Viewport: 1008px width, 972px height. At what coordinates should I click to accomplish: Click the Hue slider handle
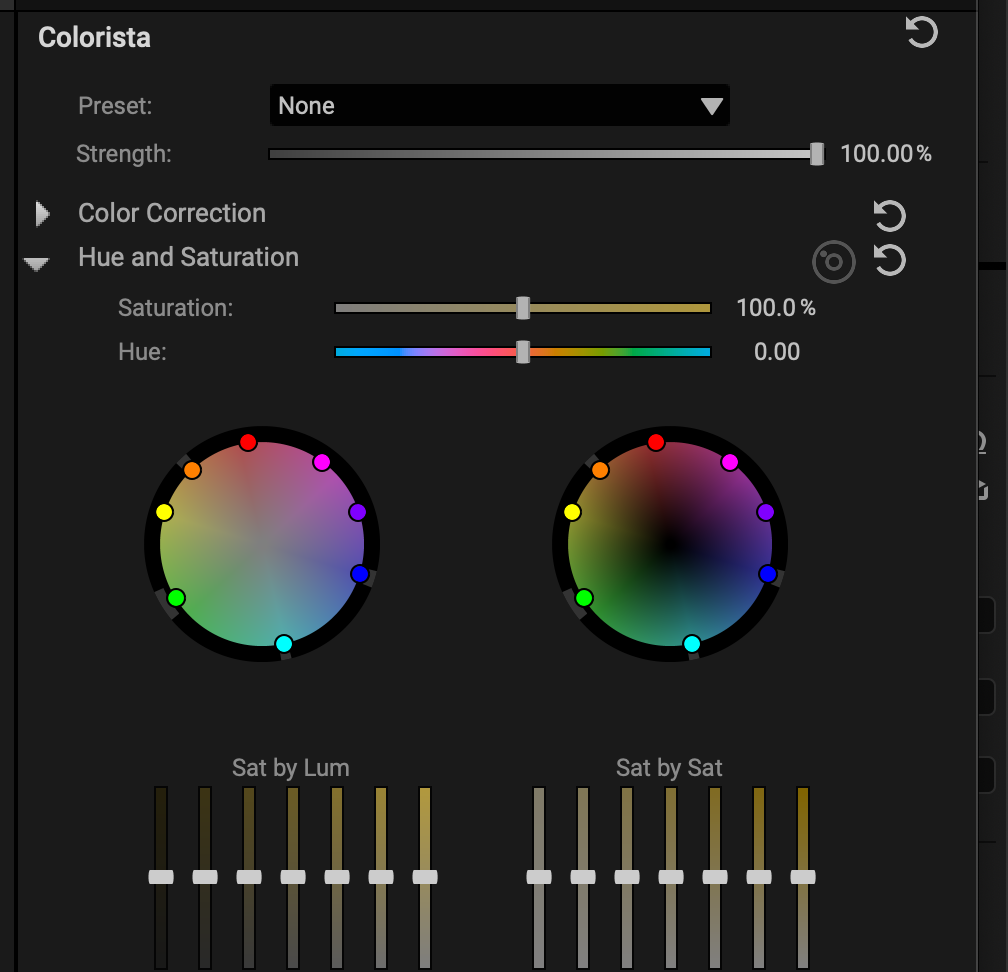[522, 352]
